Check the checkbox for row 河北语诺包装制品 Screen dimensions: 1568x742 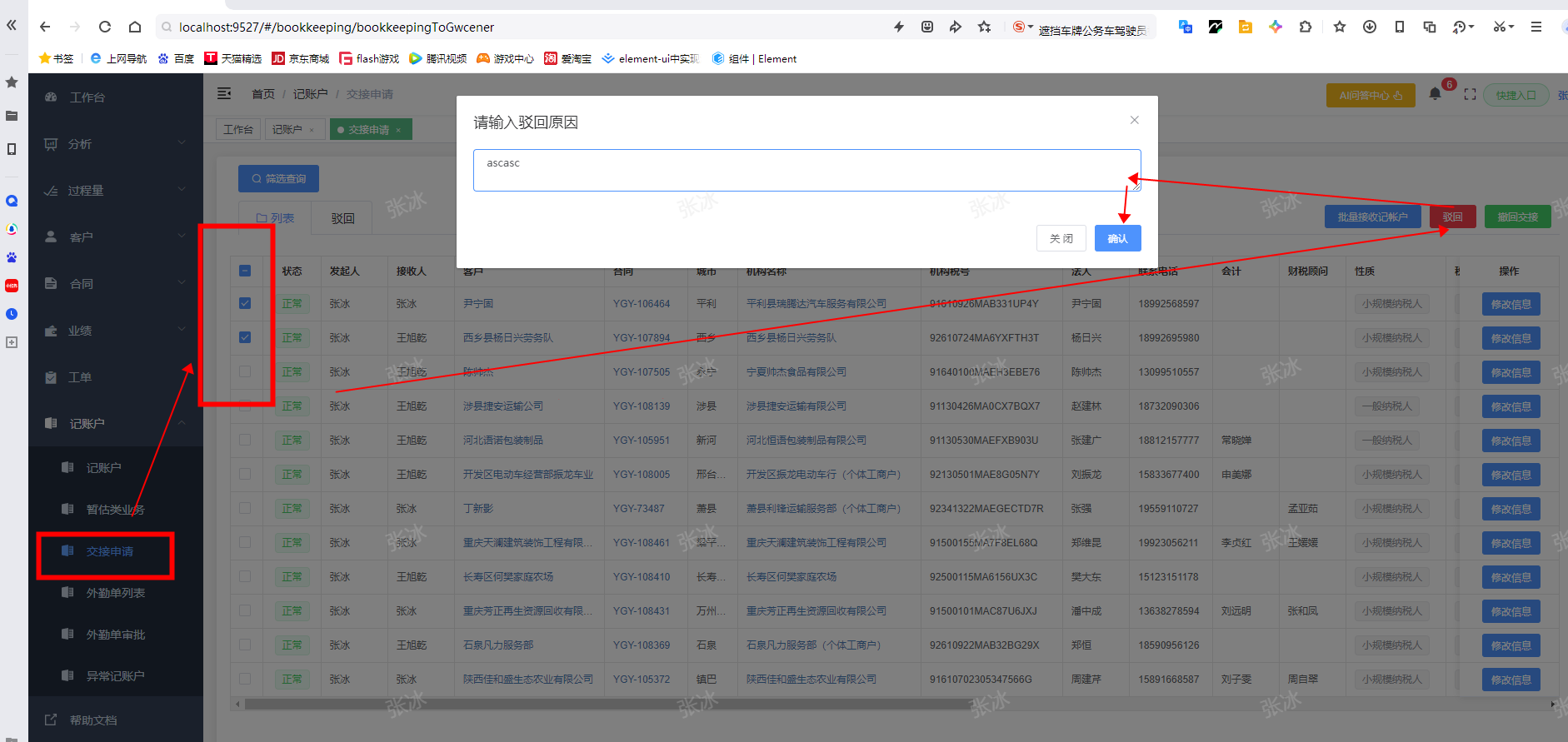(245, 440)
